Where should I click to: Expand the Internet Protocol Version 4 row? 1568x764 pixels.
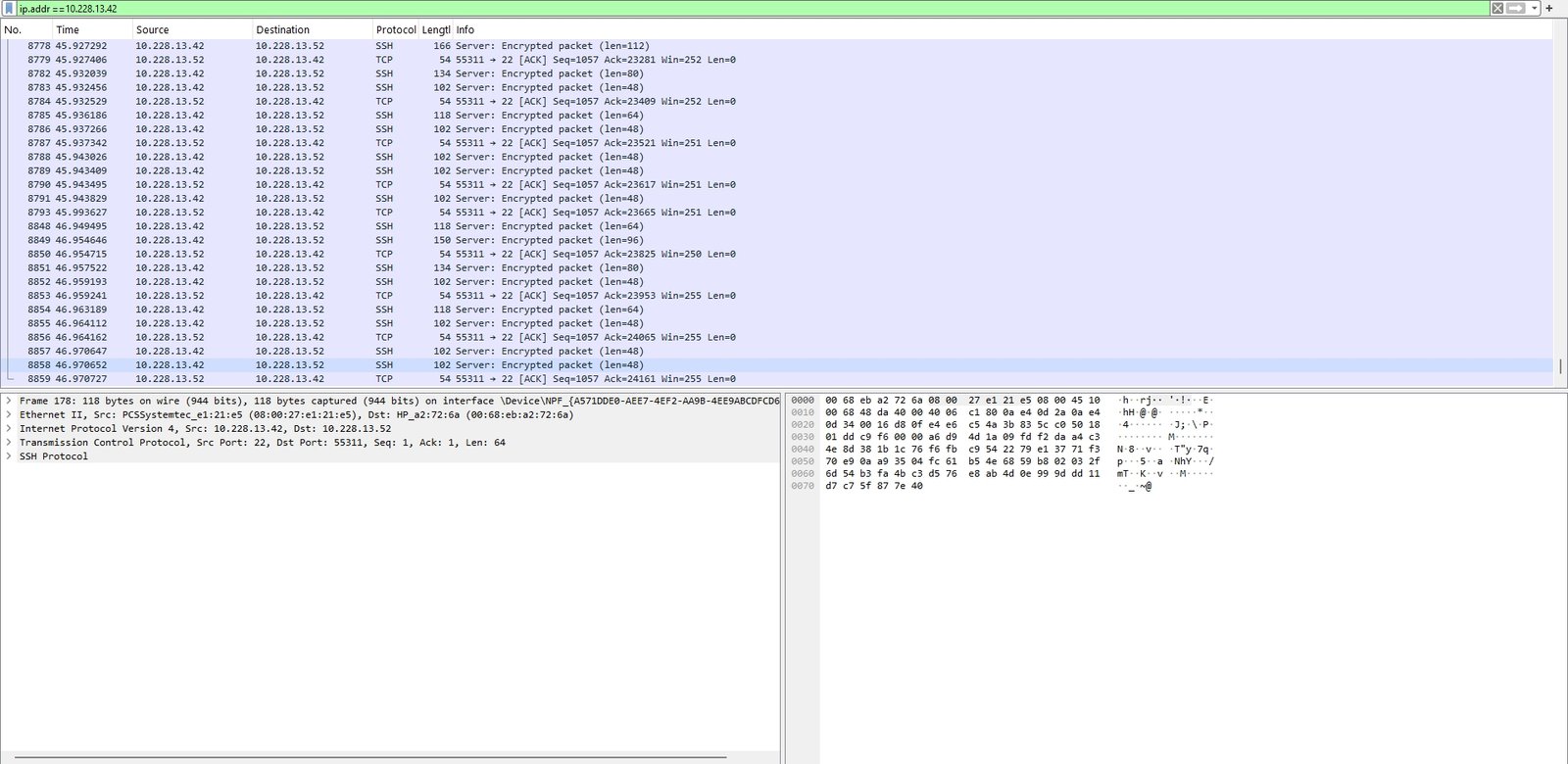9,428
